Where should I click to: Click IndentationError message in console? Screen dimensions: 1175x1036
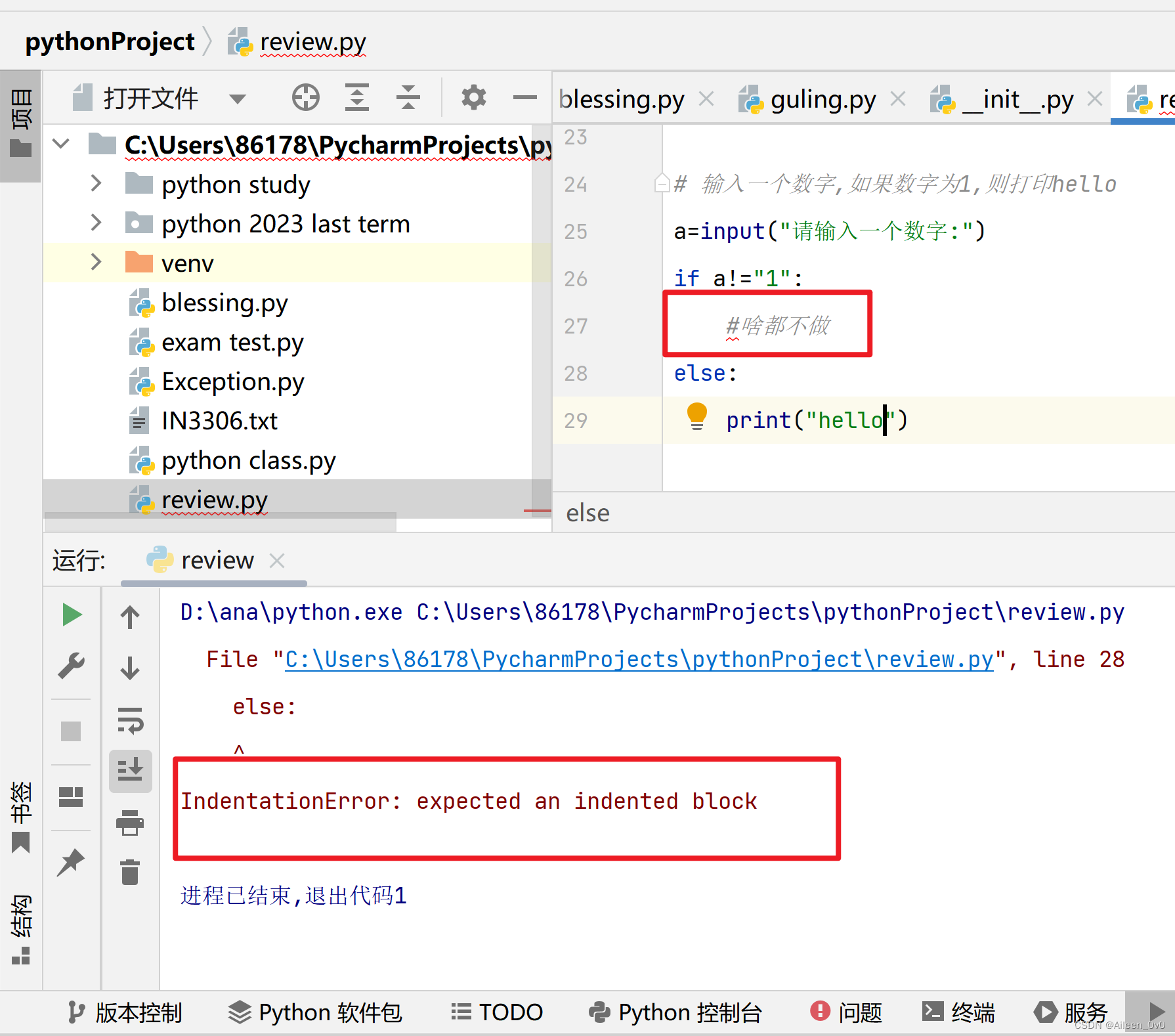[x=469, y=801]
